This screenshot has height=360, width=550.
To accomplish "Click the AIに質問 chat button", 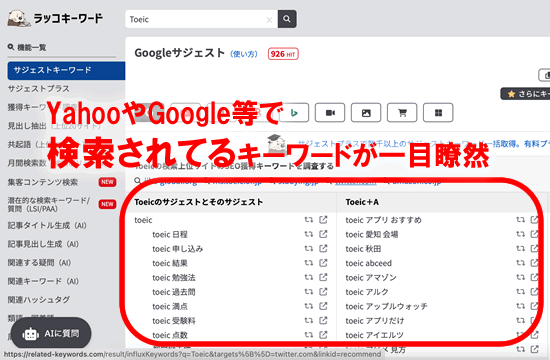I will tap(51, 334).
